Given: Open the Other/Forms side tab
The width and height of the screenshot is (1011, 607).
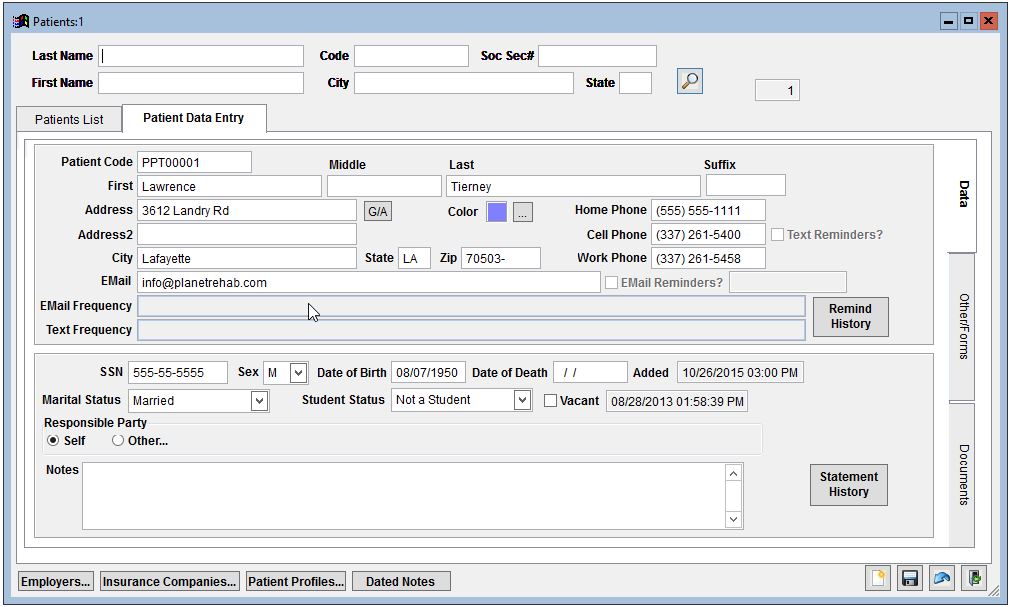Looking at the screenshot, I should coord(962,327).
